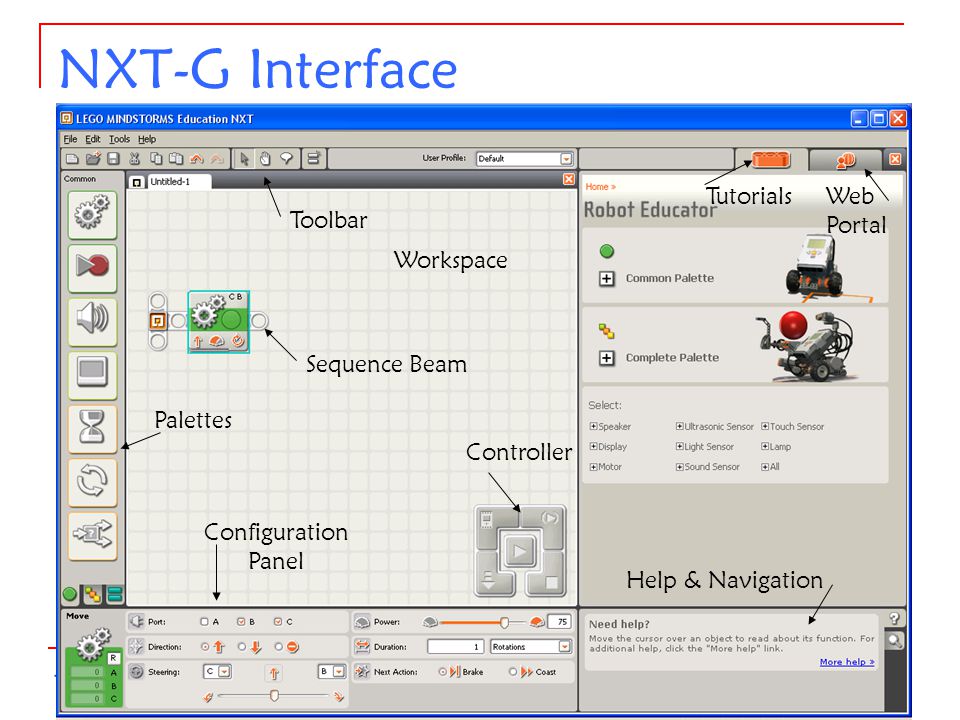Click the More help link

point(847,662)
